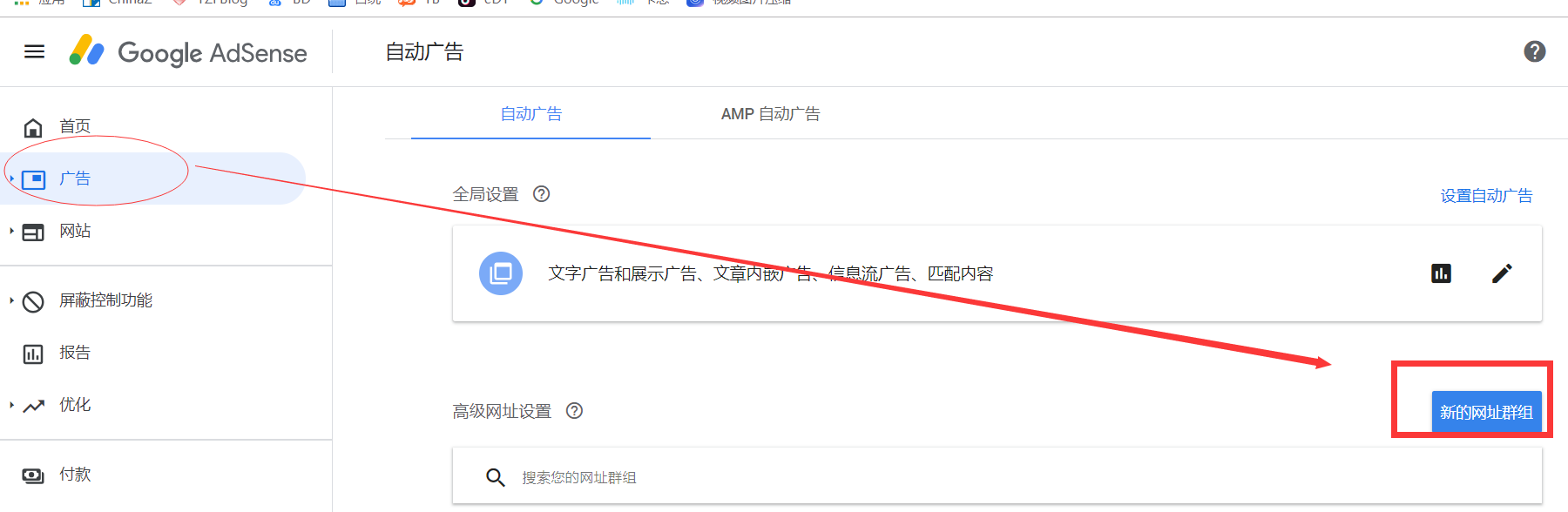Open 报告 reports in sidebar
The image size is (1568, 512).
coord(74,353)
